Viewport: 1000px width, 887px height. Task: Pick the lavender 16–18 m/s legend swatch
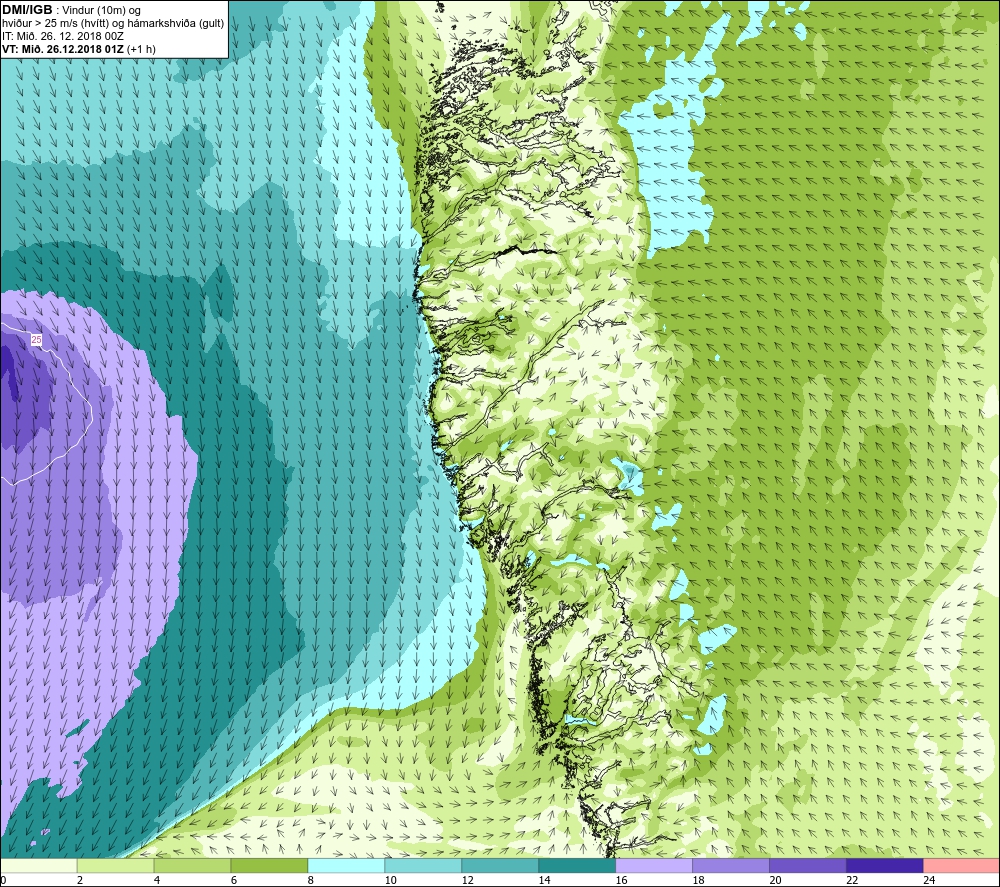point(654,866)
